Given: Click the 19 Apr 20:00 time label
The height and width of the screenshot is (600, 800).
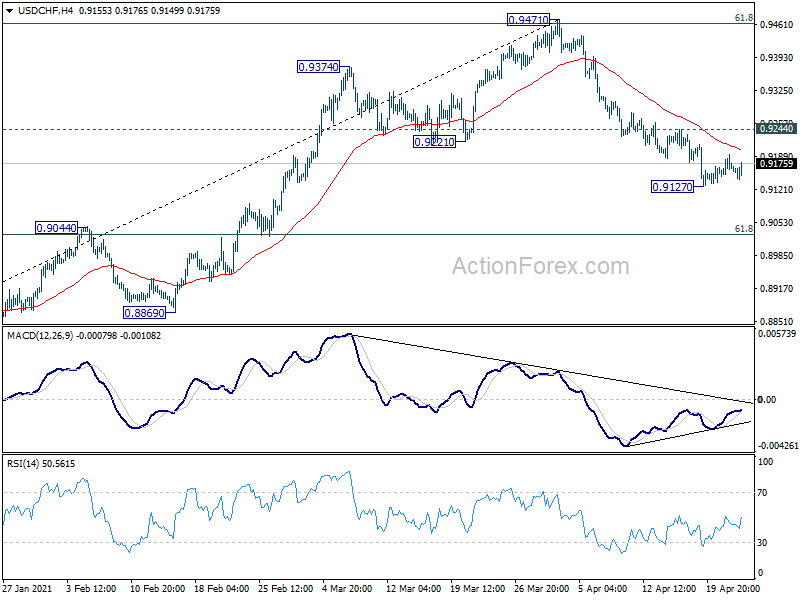Looking at the screenshot, I should coord(733,588).
